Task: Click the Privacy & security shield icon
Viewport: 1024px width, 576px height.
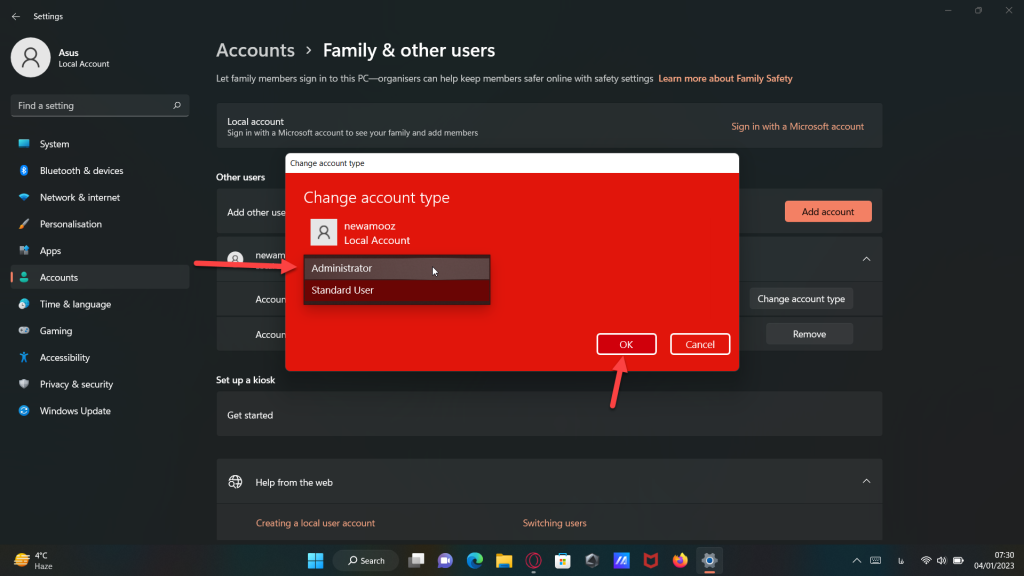Action: point(24,384)
